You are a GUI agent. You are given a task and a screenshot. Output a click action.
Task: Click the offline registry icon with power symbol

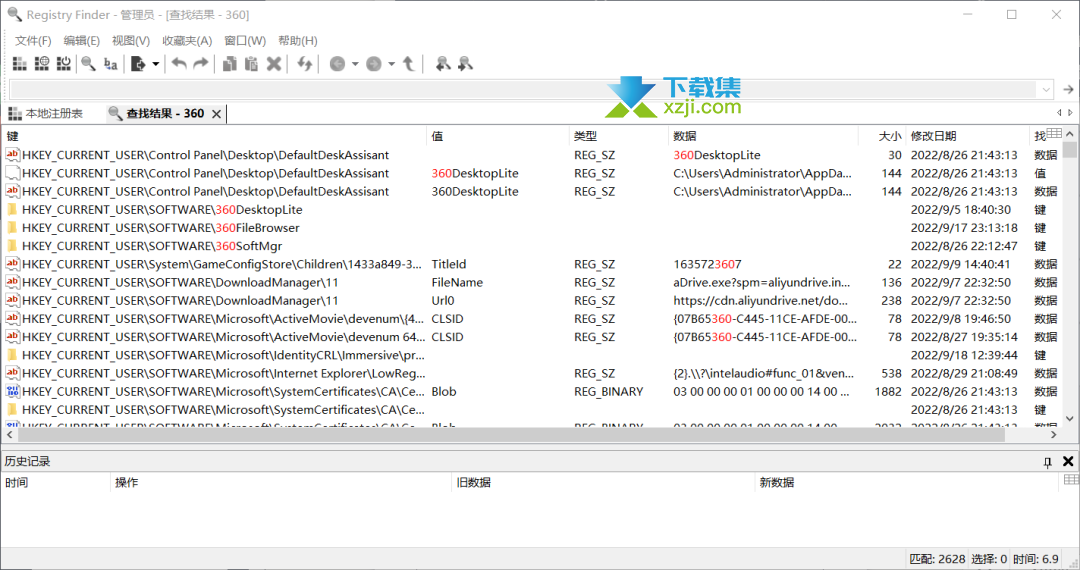[63, 64]
